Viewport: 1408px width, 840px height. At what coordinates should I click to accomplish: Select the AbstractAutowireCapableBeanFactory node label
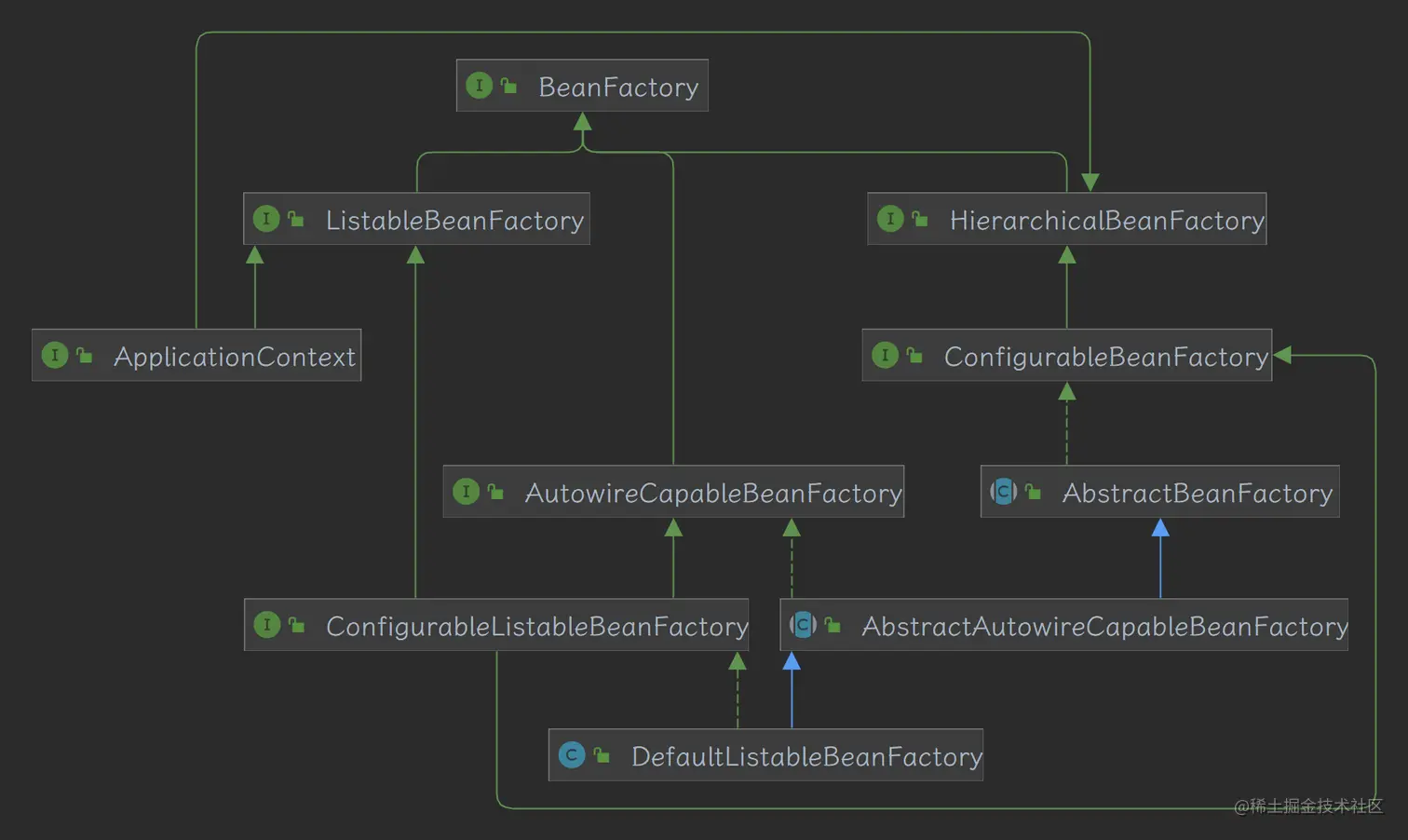1104,626
